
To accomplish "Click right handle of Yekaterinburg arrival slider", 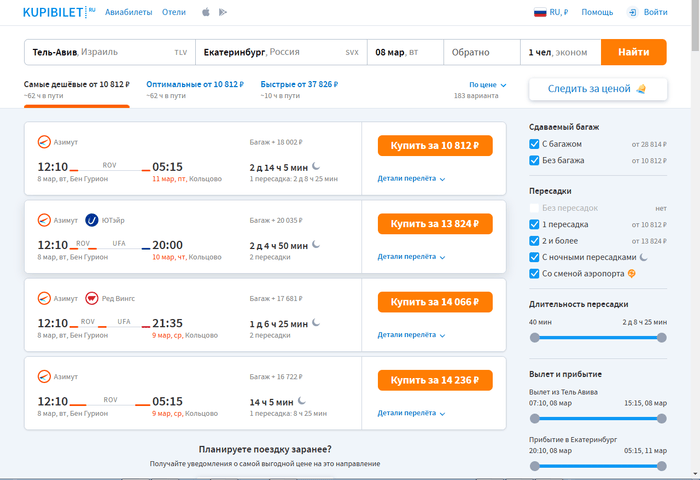I will coord(662,466).
